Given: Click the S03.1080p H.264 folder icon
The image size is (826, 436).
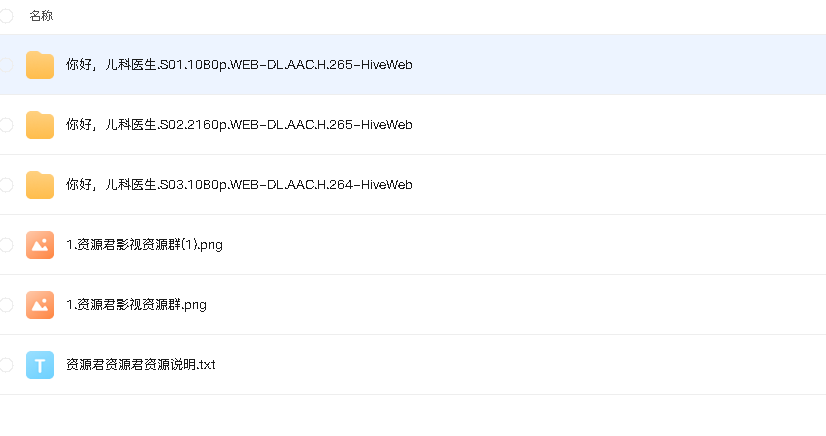Looking at the screenshot, I should [40, 185].
